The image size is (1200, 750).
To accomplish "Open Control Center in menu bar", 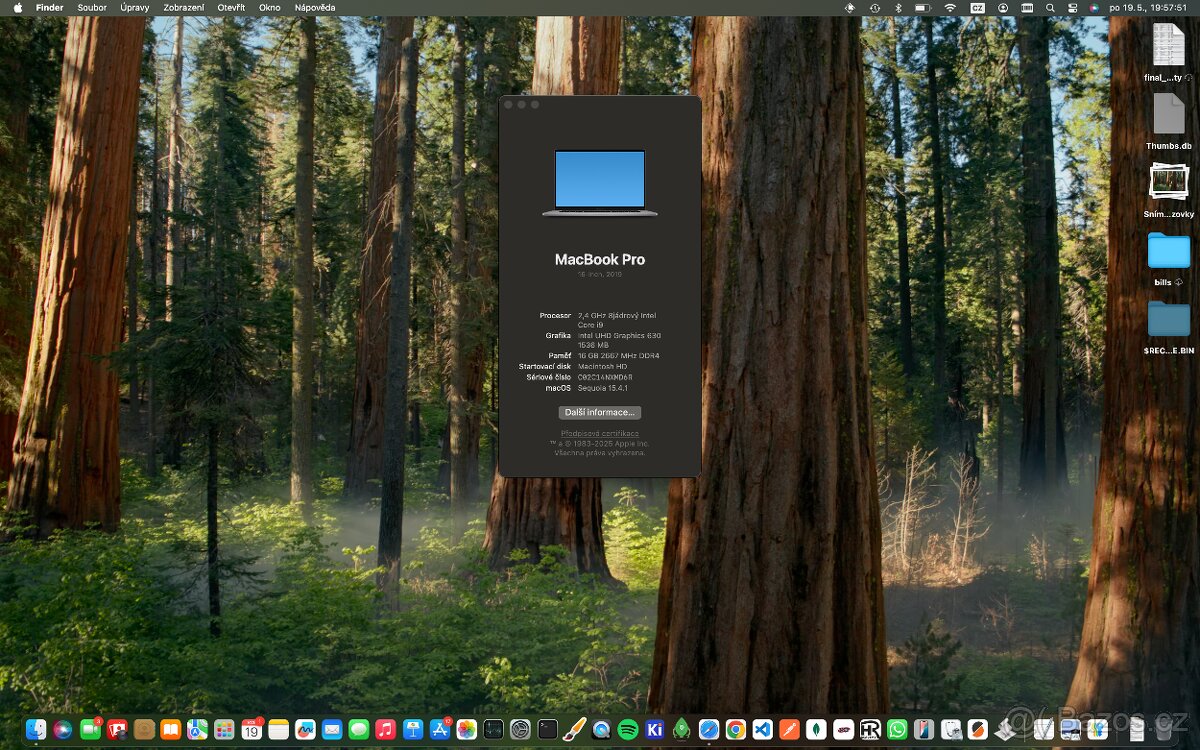I will coord(1072,8).
